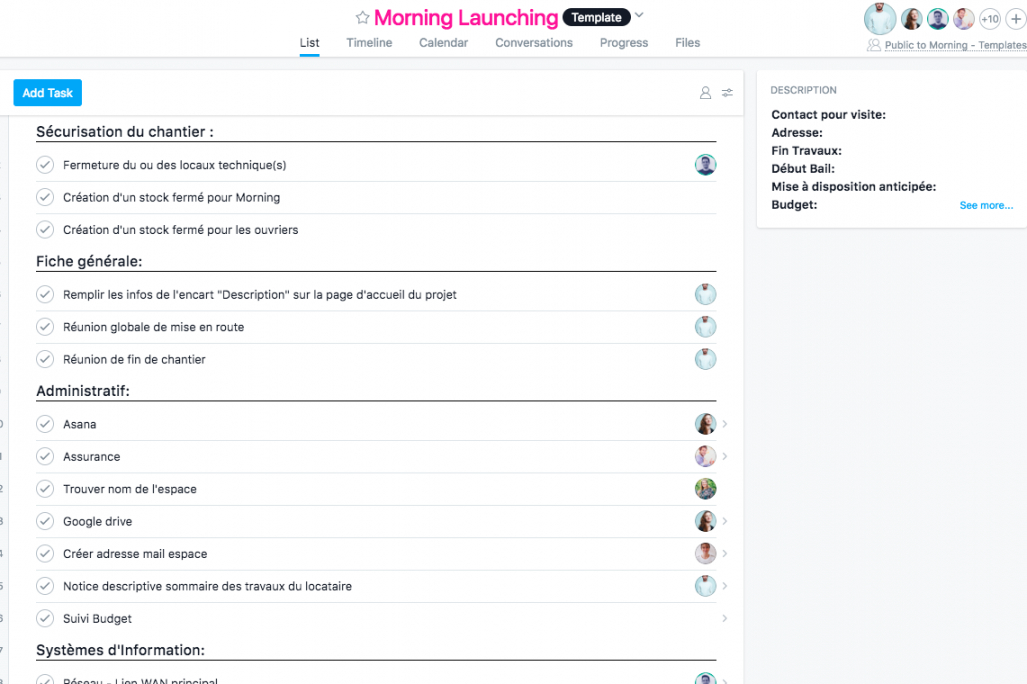This screenshot has width=1027, height=684.
Task: Click assignee avatar on Trouver nom task
Action: point(705,489)
